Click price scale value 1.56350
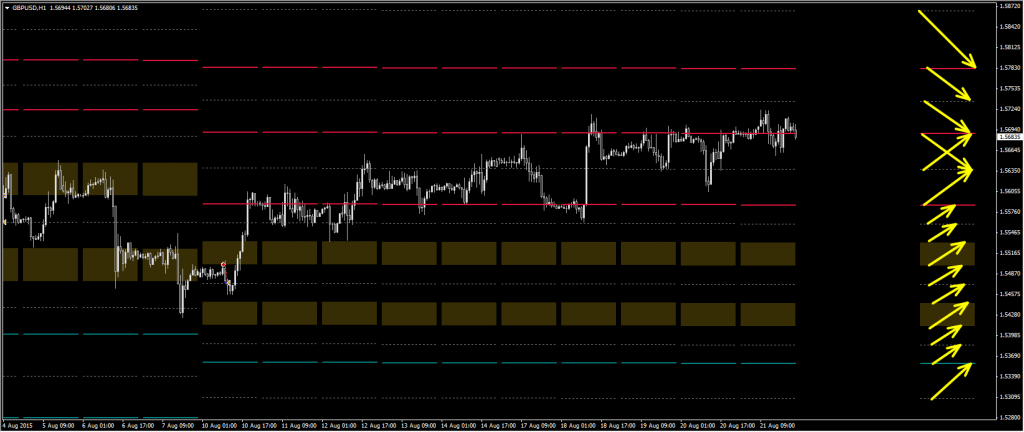 click(x=1010, y=170)
